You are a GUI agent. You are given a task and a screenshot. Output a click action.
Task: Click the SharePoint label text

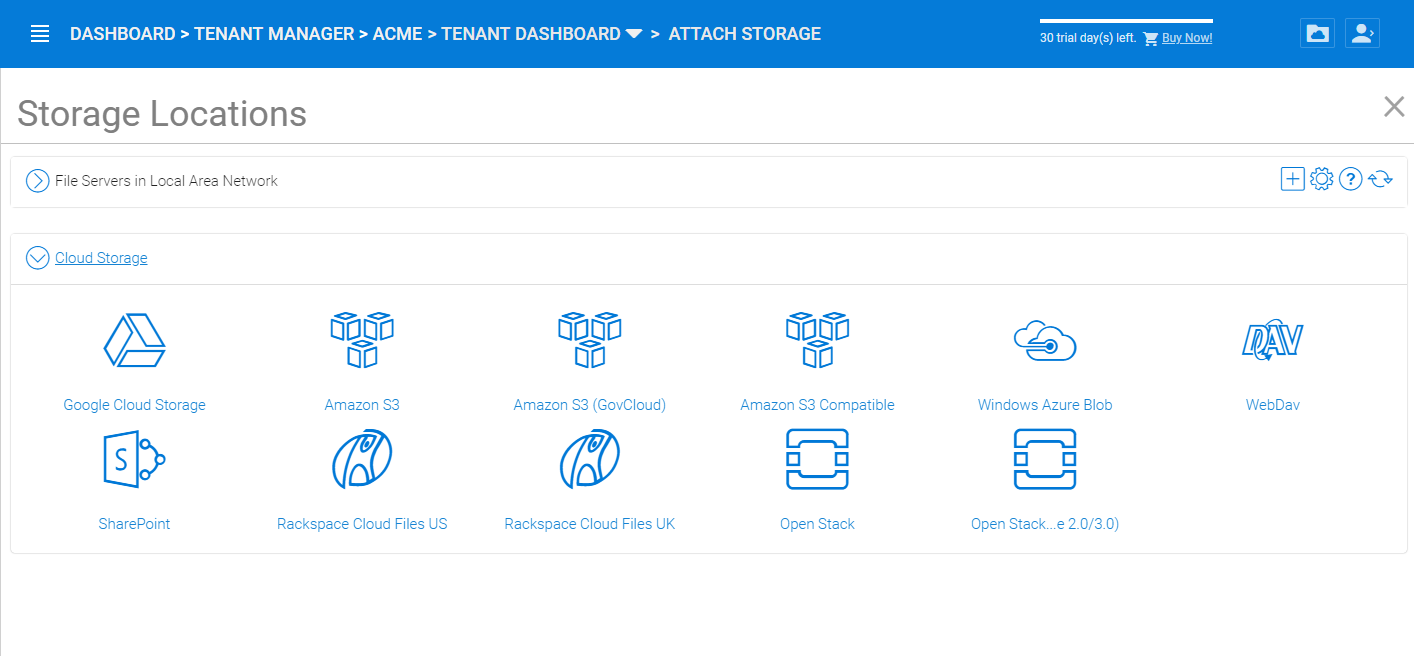(134, 524)
